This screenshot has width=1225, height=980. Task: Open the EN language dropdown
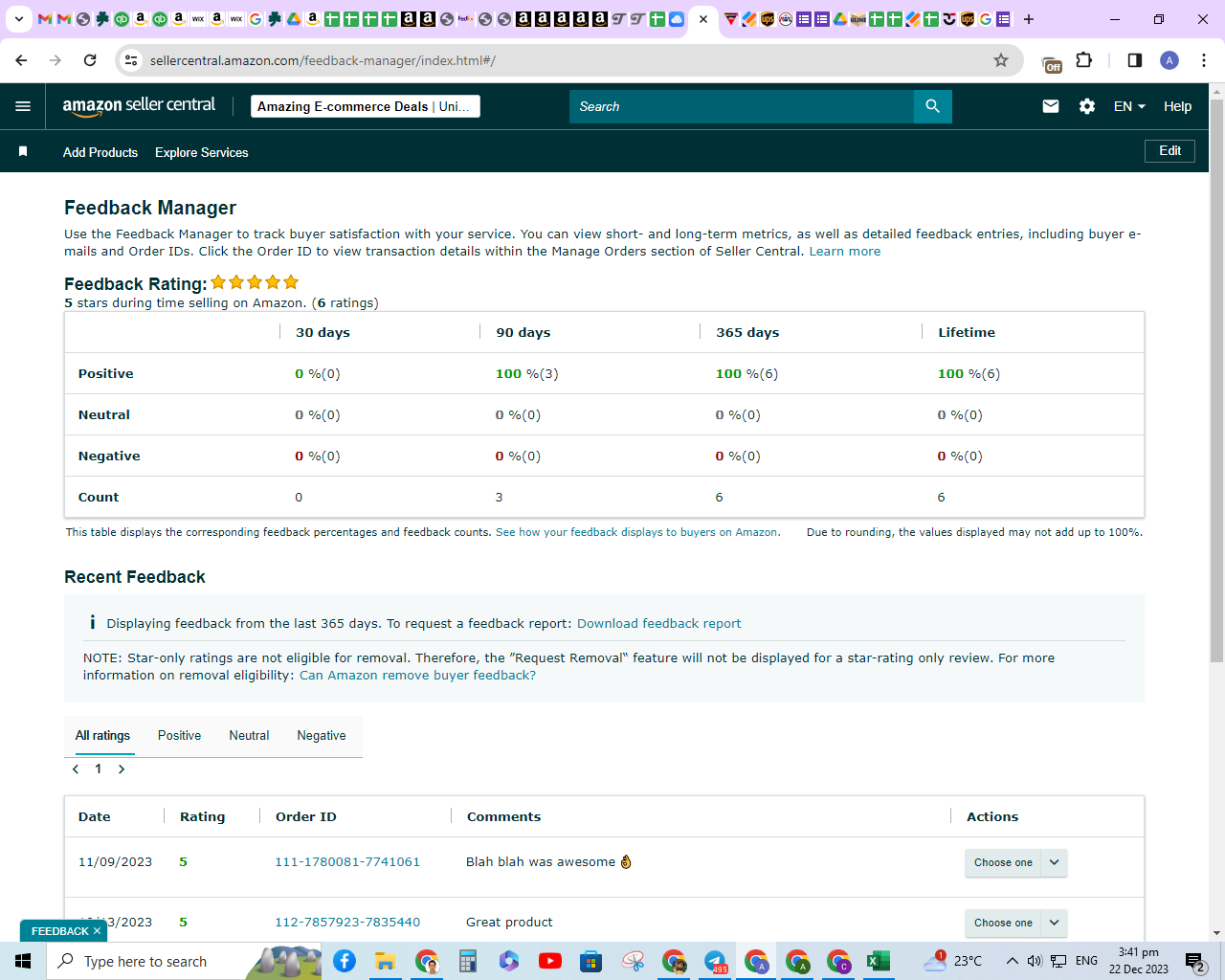(x=1129, y=106)
